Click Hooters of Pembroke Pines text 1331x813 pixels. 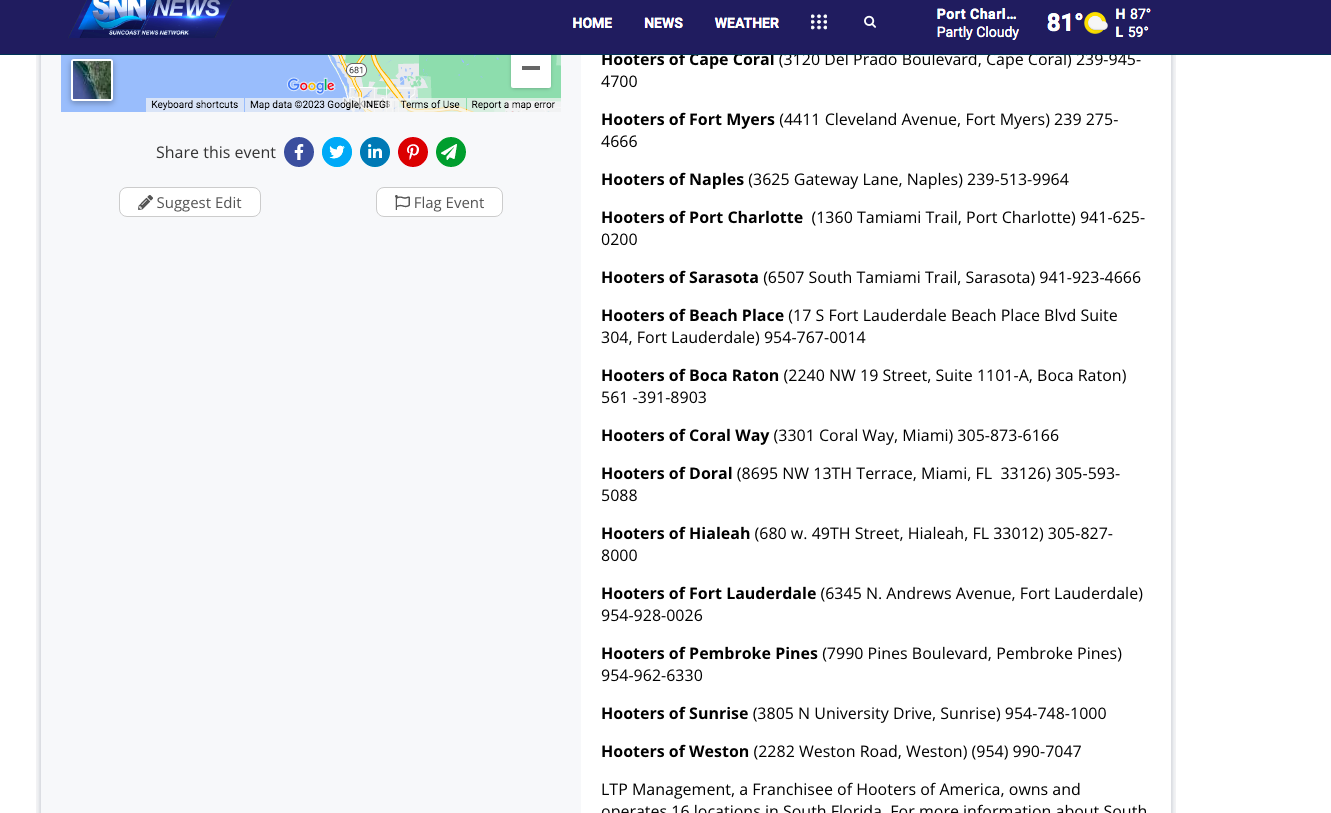pos(709,653)
